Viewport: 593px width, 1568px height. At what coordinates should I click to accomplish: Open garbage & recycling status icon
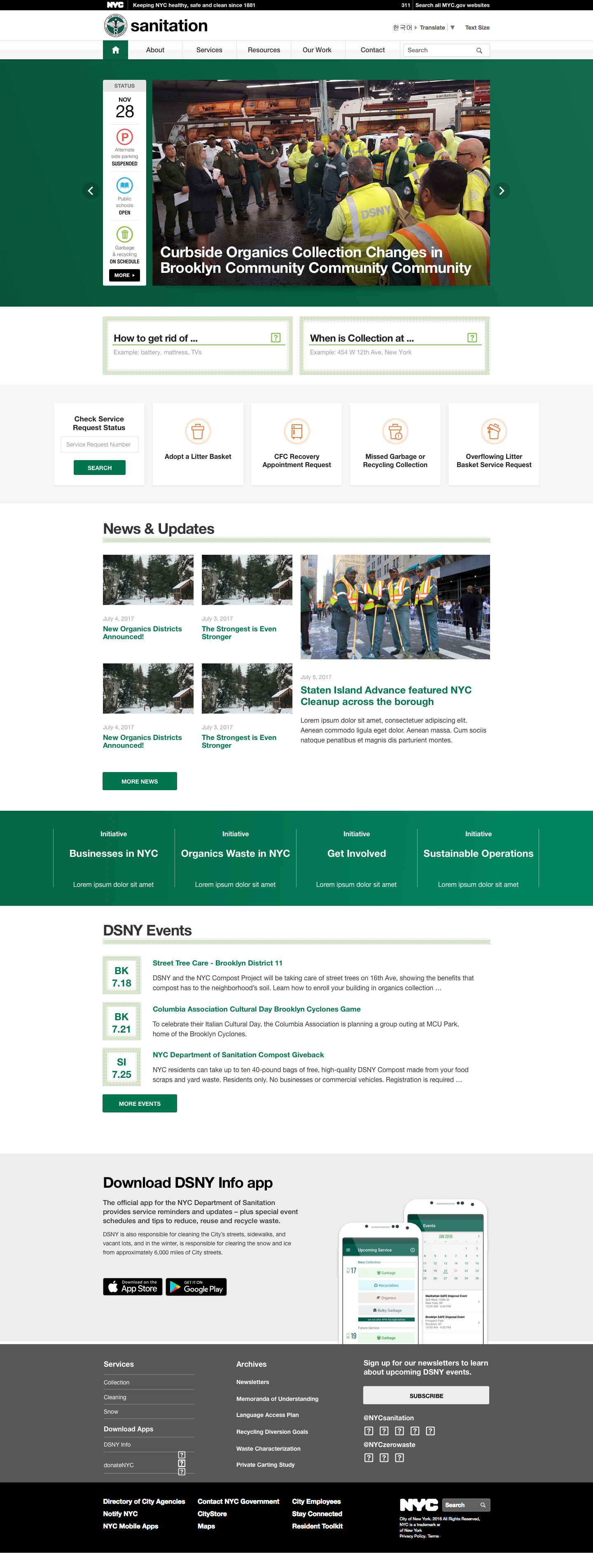tap(124, 234)
